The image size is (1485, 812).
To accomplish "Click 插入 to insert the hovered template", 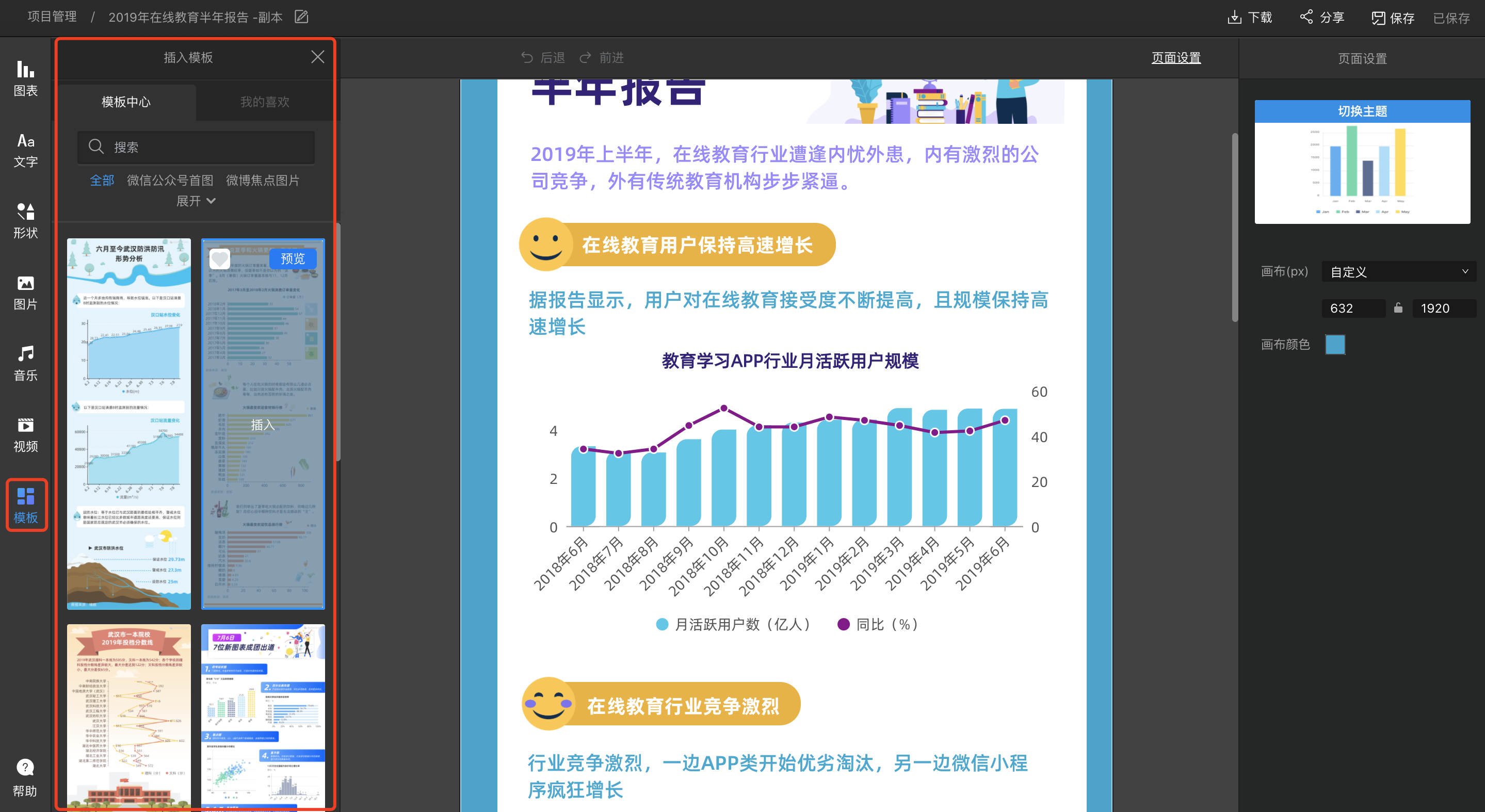I will coord(263,425).
